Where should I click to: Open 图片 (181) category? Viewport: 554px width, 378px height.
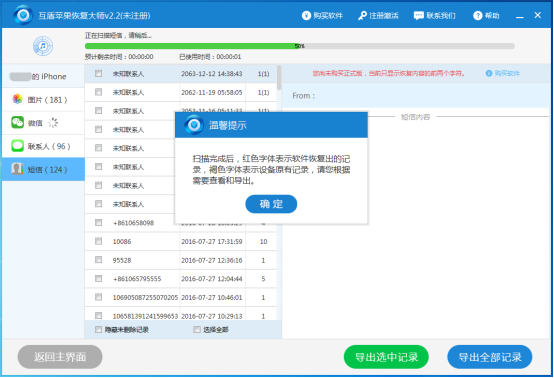(43, 100)
